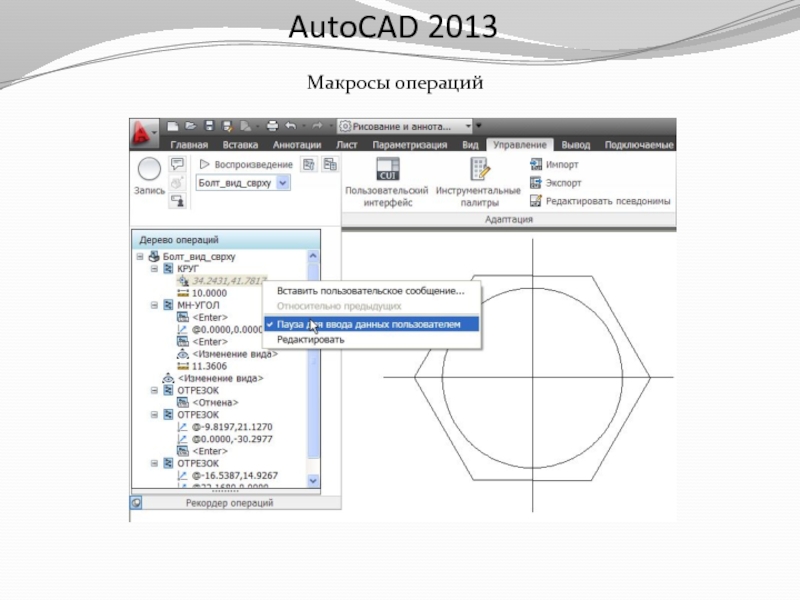Click the Редактировать псевдонимы label
Viewport: 800px width, 600px height.
tap(608, 201)
